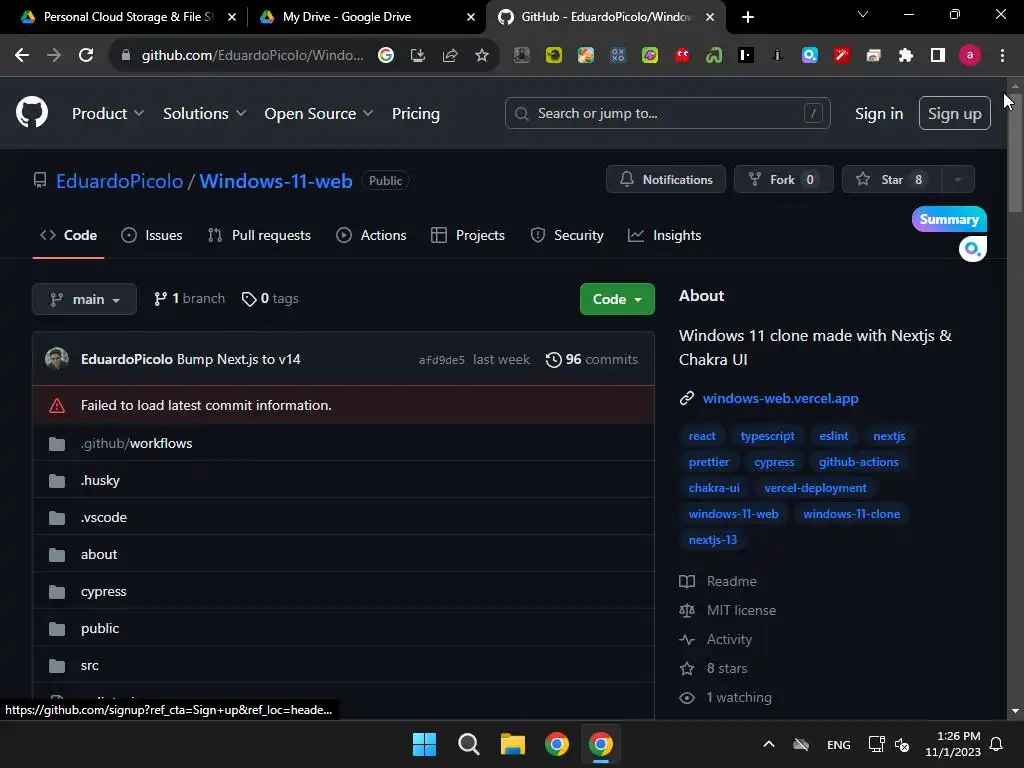
Task: Click the tab search chevron in title bar
Action: tap(863, 14)
